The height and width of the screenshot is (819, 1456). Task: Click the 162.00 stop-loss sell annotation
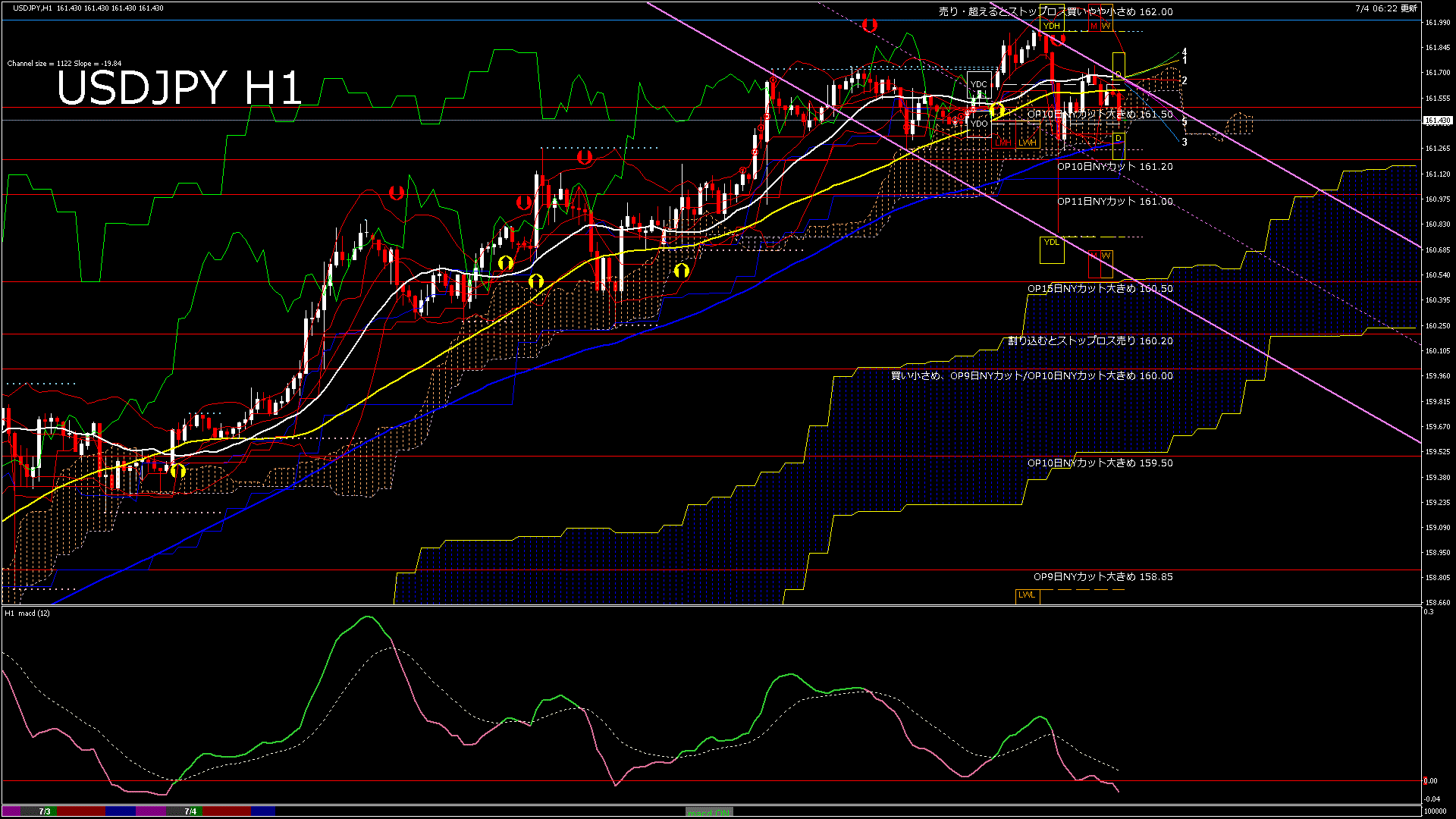click(x=1056, y=11)
